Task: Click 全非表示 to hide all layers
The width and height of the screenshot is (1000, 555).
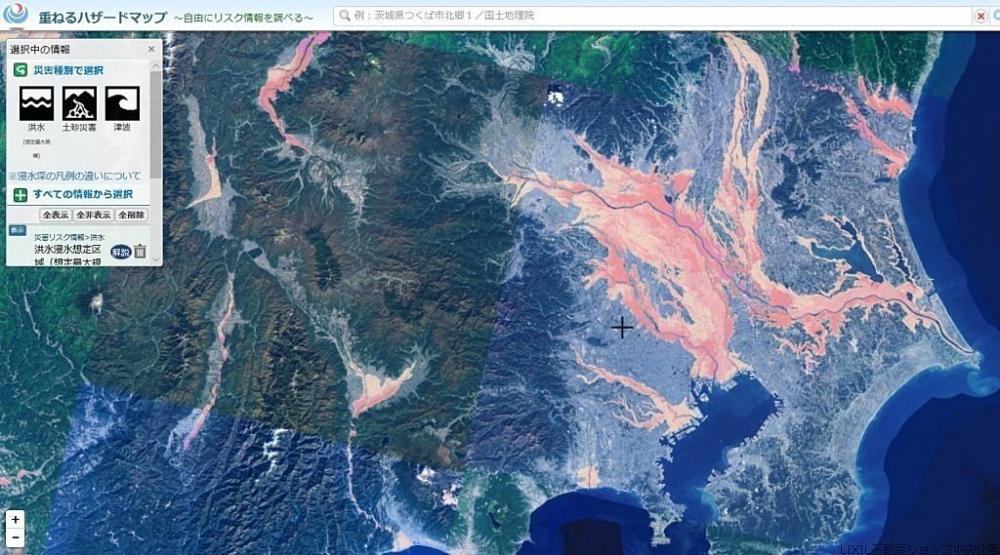Action: click(93, 215)
